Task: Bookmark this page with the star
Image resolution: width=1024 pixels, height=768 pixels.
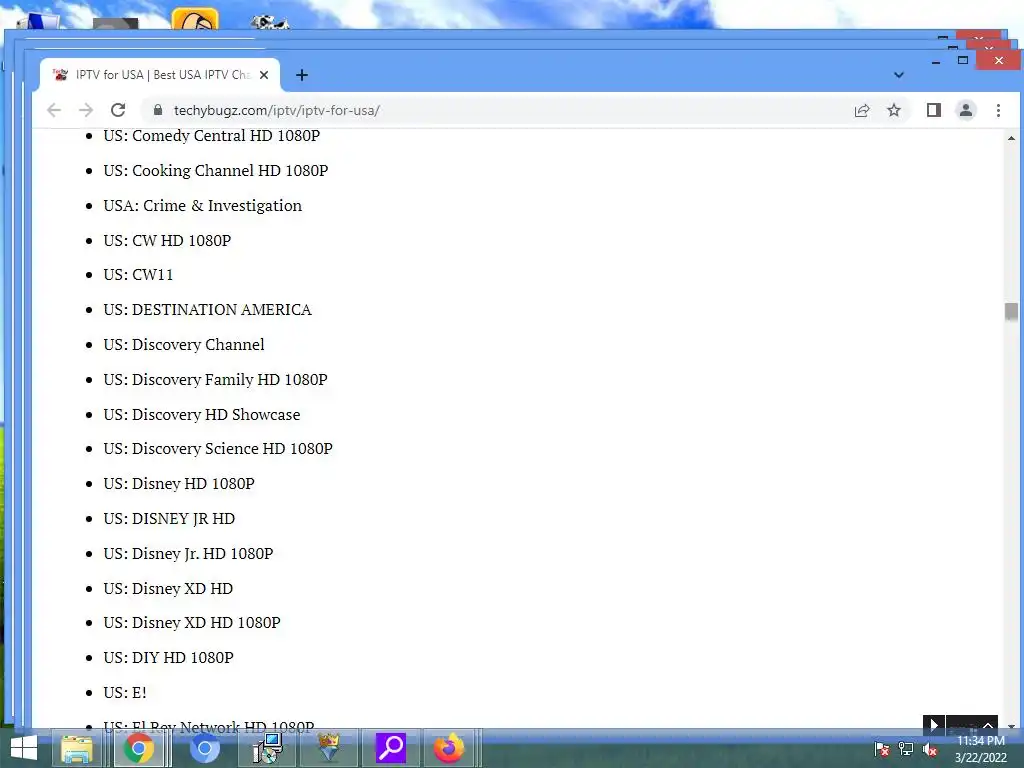Action: pos(894,110)
